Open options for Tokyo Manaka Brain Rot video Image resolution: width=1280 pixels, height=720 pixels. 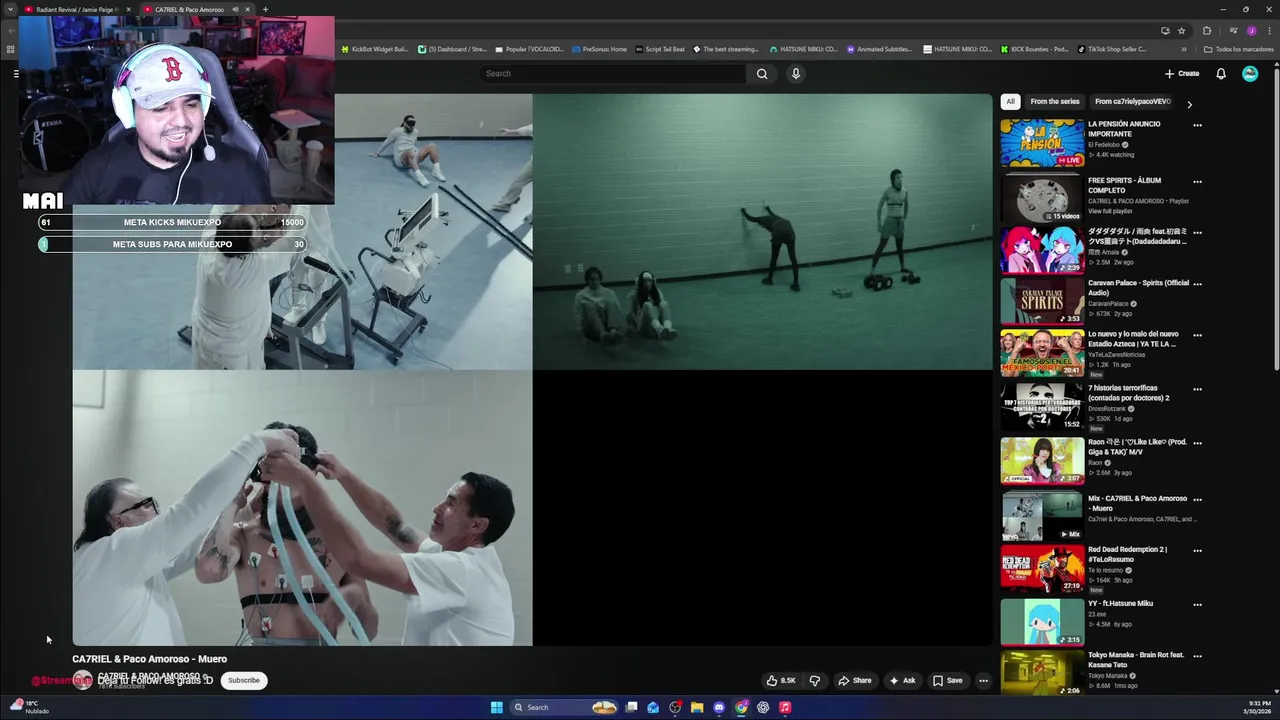click(x=1197, y=656)
